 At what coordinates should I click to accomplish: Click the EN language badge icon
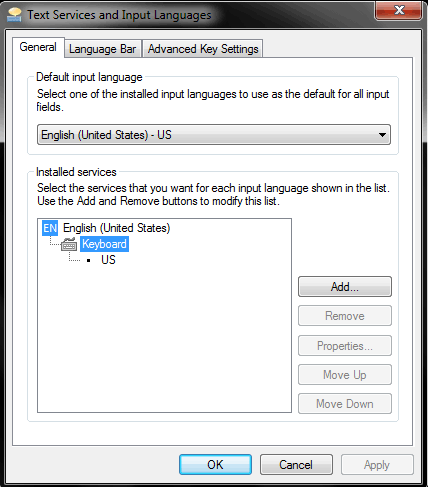click(x=50, y=228)
